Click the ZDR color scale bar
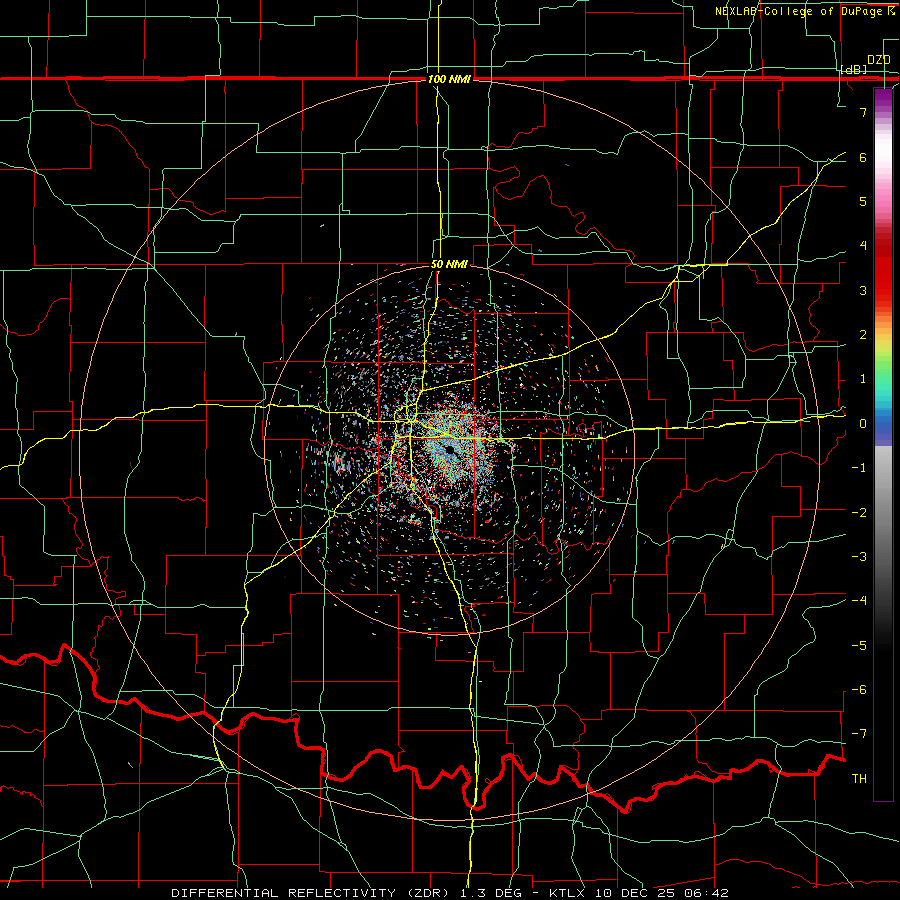 pos(883,445)
